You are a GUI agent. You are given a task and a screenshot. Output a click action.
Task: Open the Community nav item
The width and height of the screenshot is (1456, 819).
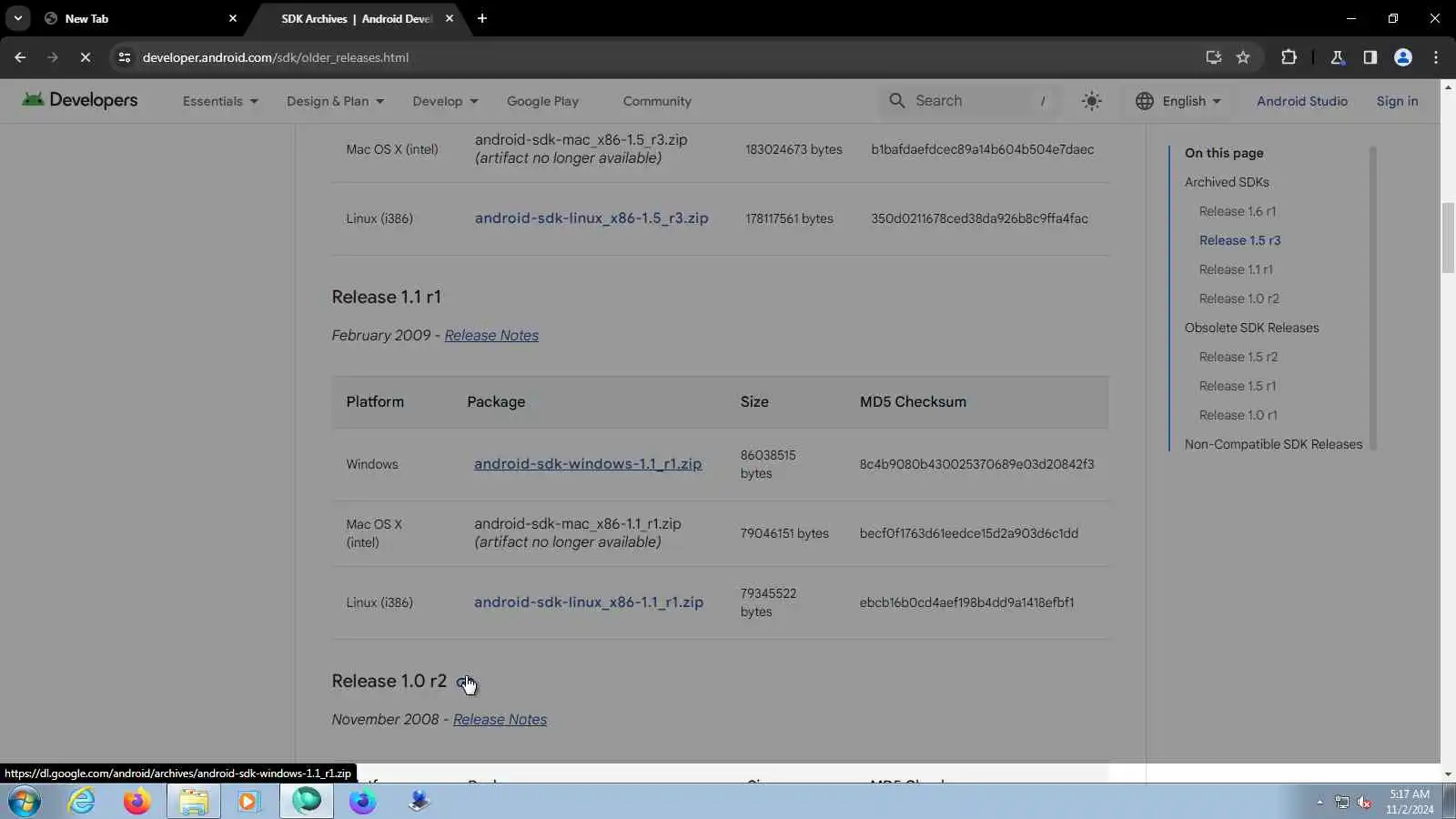pyautogui.click(x=657, y=101)
